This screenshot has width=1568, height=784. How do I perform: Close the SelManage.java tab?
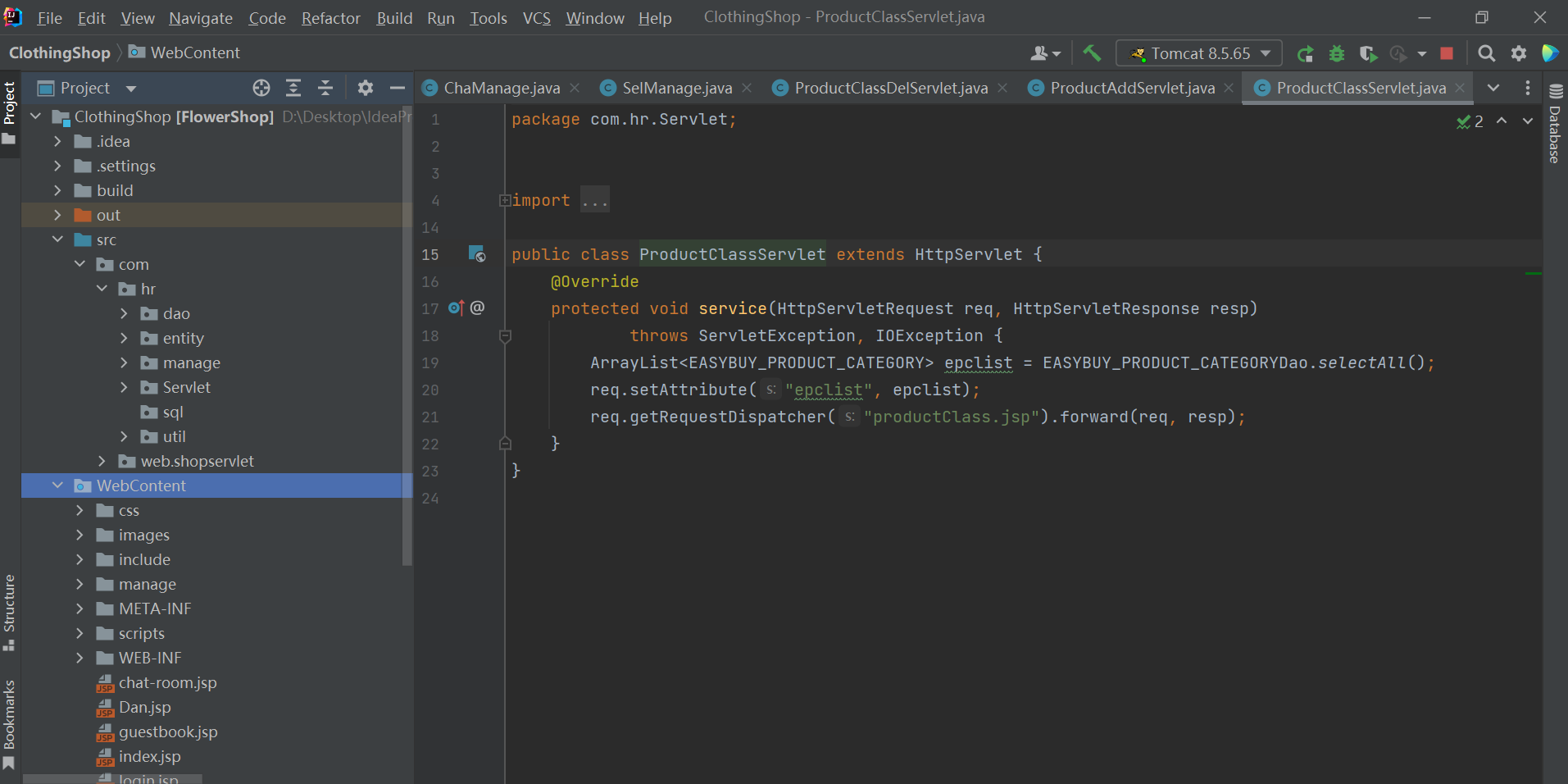pyautogui.click(x=747, y=88)
